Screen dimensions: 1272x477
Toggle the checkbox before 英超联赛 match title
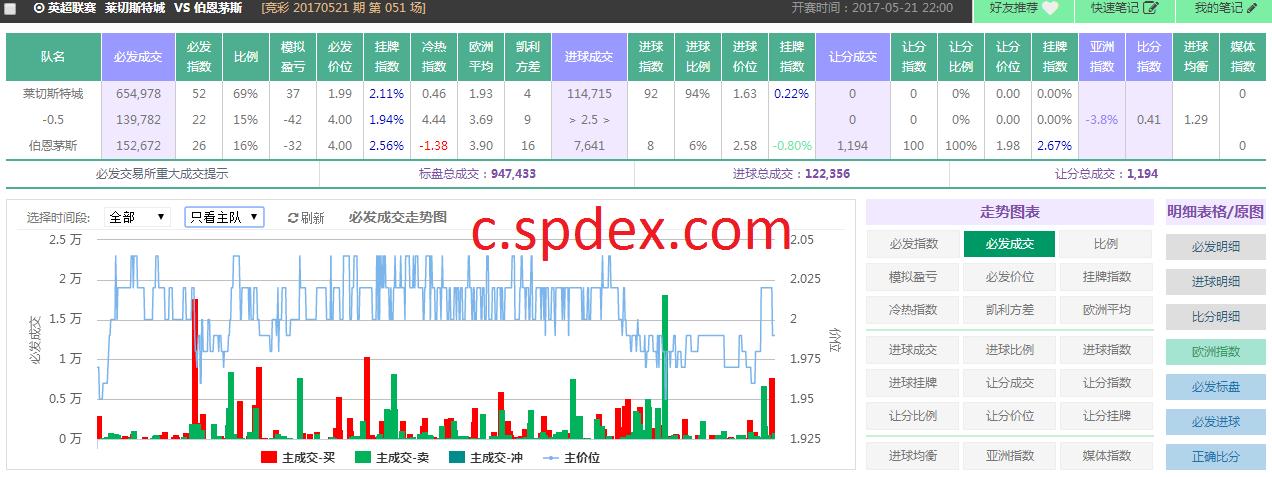(10, 9)
